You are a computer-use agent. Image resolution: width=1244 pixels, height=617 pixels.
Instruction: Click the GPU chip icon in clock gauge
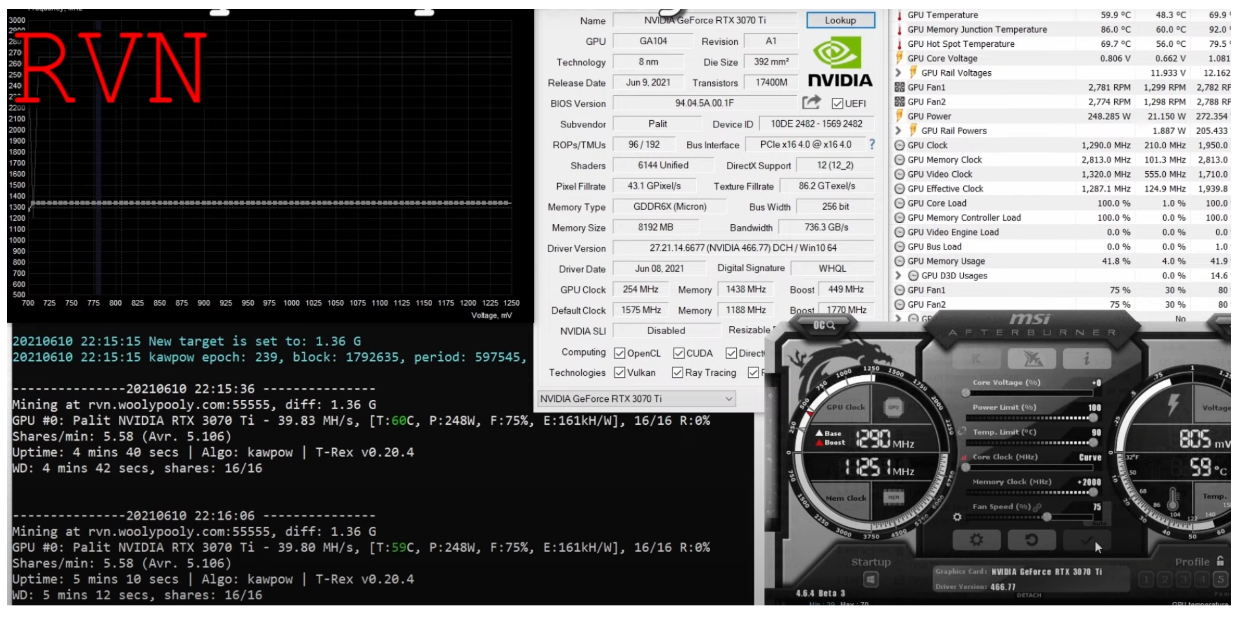coord(894,407)
